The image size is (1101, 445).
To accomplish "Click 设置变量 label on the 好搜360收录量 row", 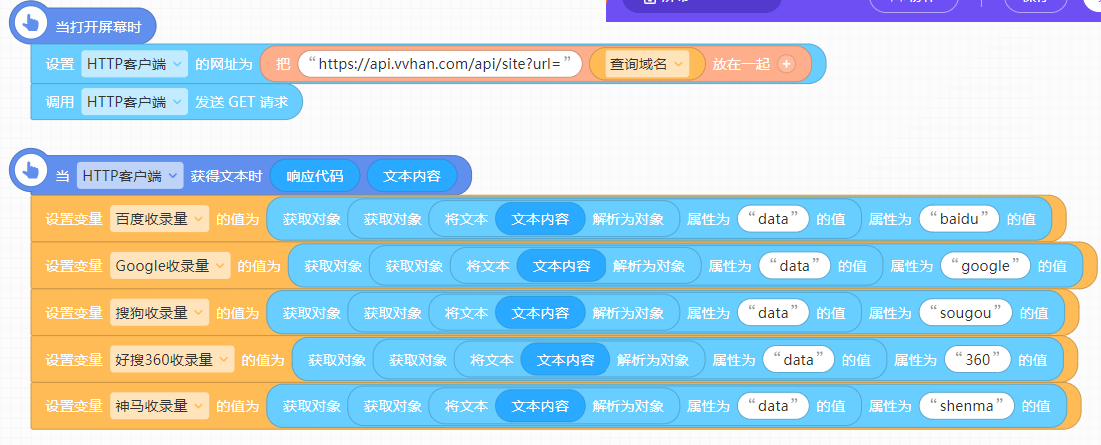I will 74,359.
